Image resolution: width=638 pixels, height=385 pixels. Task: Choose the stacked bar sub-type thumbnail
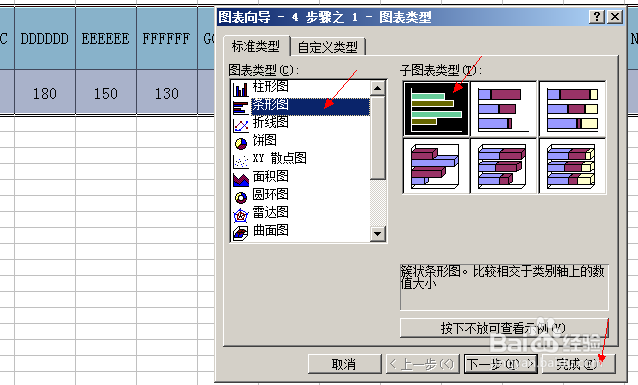503,109
